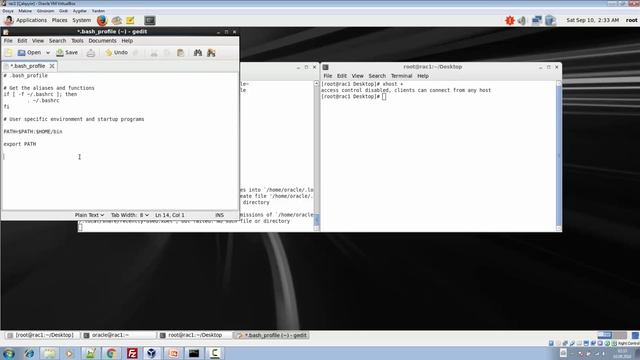Image resolution: width=640 pixels, height=360 pixels.
Task: Click the Paste clipboard icon in gedit
Action: tap(180, 53)
